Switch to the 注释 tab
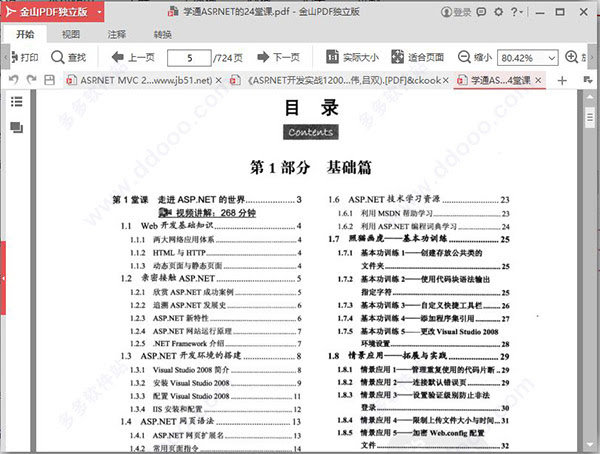Screen dimensions: 600x454 pos(117,34)
